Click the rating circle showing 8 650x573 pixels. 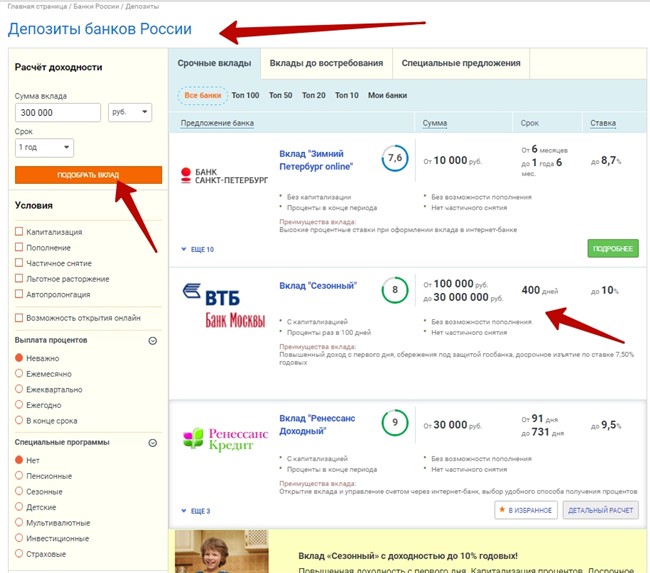(x=395, y=291)
